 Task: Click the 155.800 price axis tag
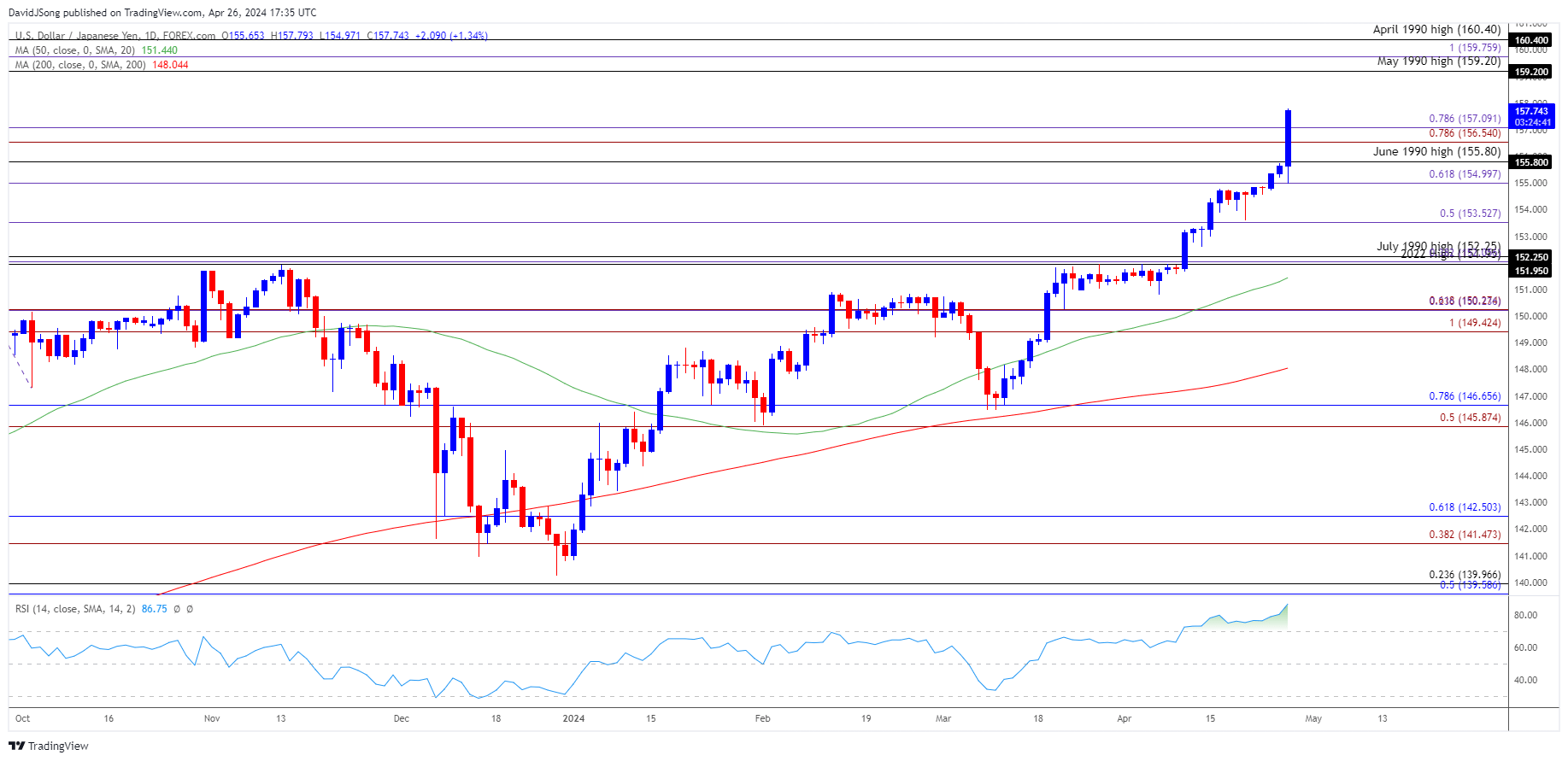[x=1531, y=162]
